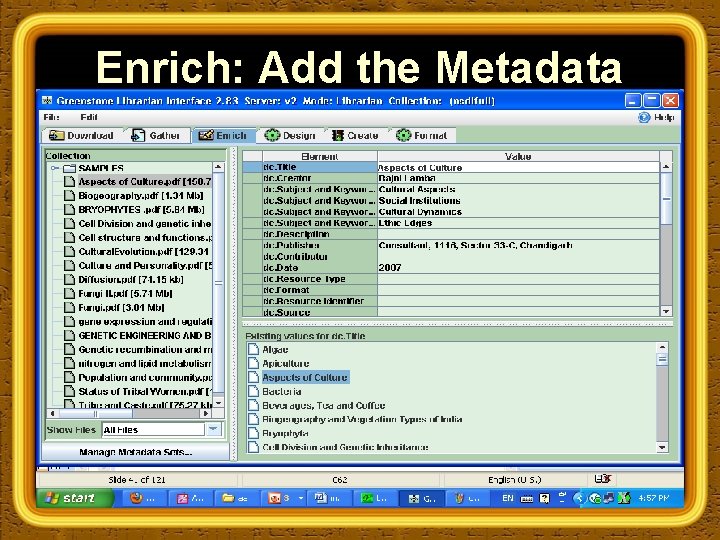The width and height of the screenshot is (720, 540).
Task: Select Apiculture existing value
Action: (x=285, y=363)
